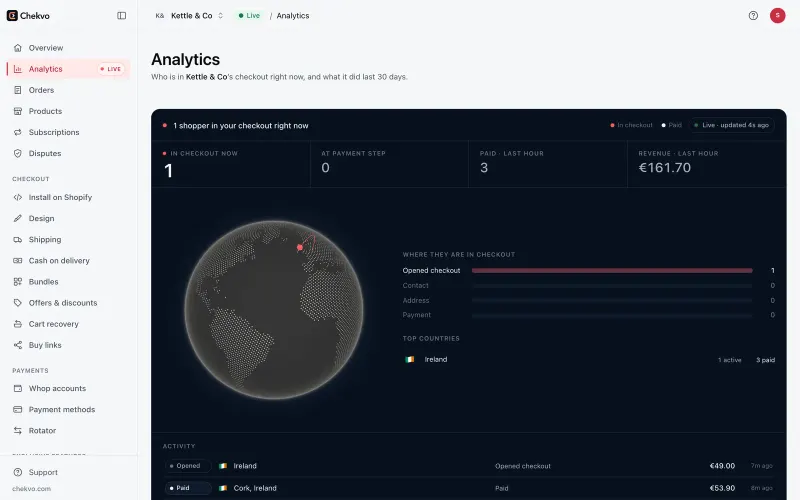Open the user avatar menu
This screenshot has width=800, height=500.
click(x=777, y=16)
